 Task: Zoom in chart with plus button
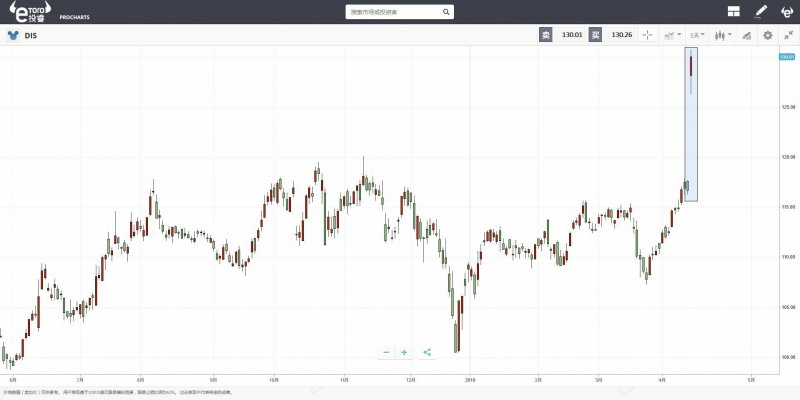[404, 352]
